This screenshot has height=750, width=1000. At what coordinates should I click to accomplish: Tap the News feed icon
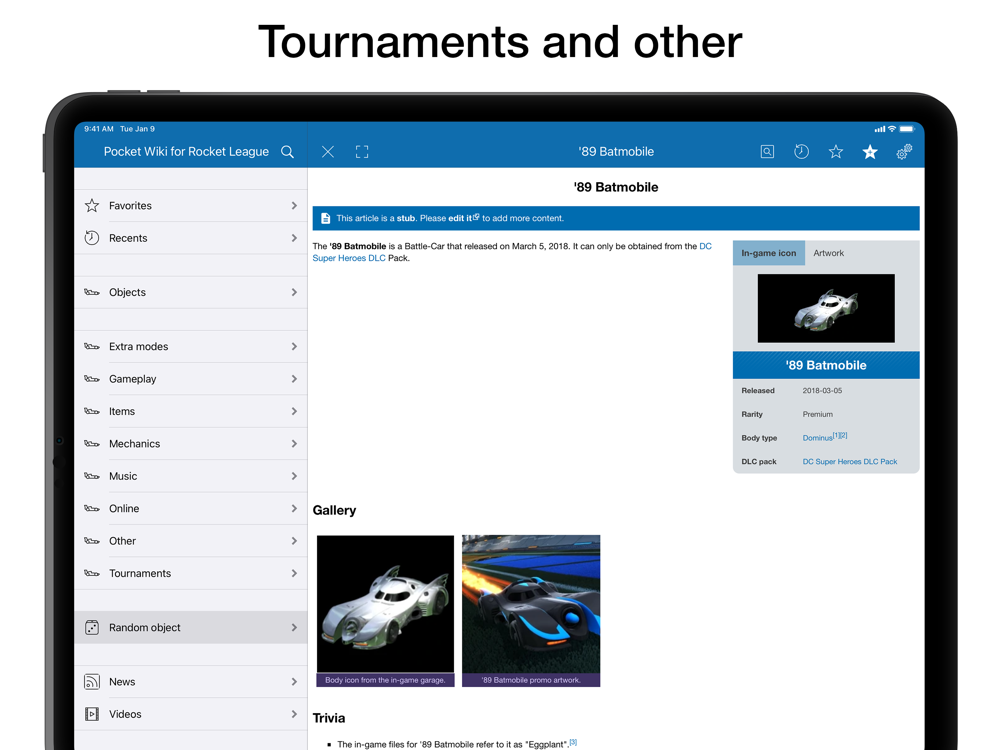point(92,682)
